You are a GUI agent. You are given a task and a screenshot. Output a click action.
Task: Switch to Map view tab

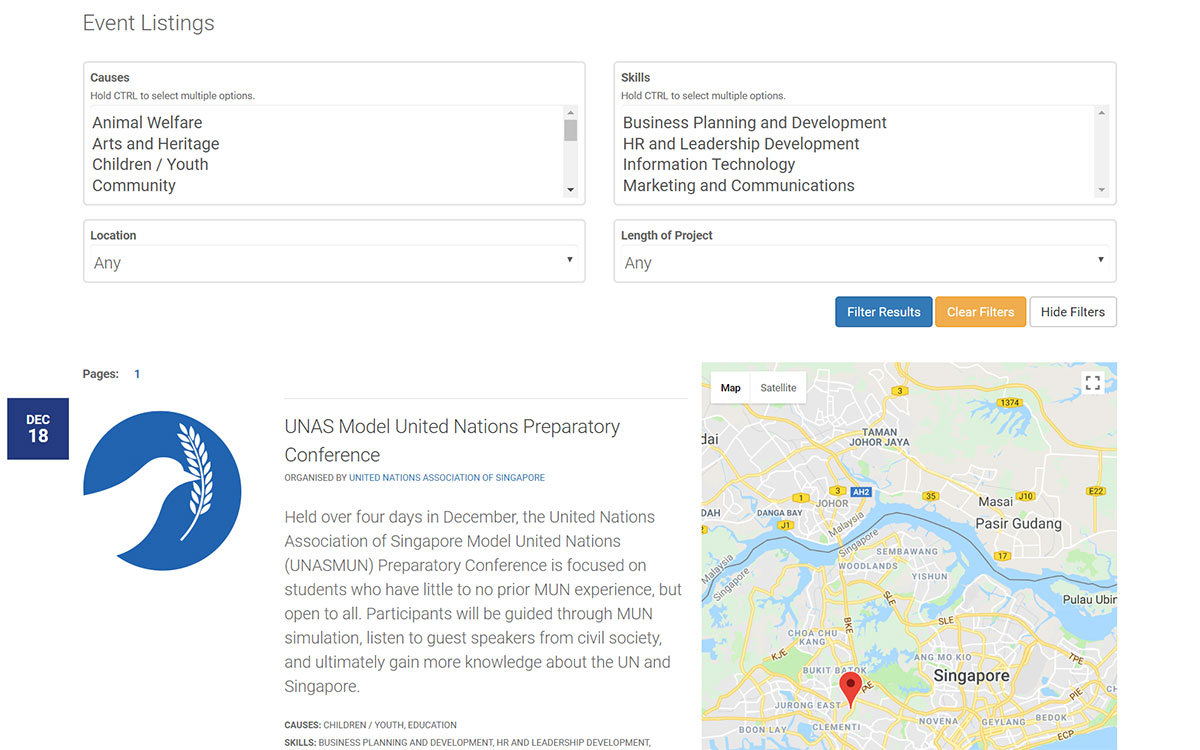click(731, 388)
